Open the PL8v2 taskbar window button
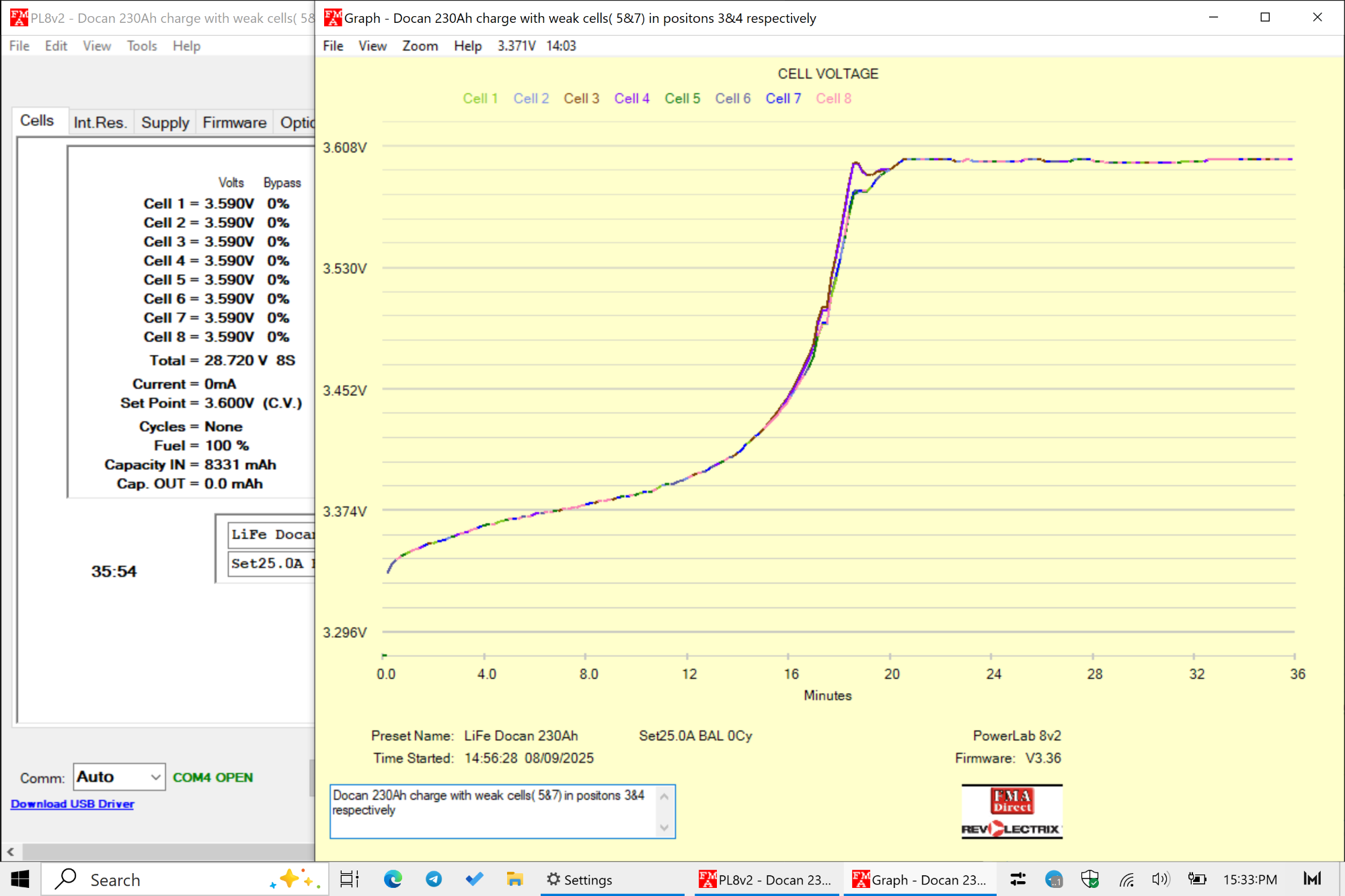Viewport: 1345px width, 896px height. (767, 879)
